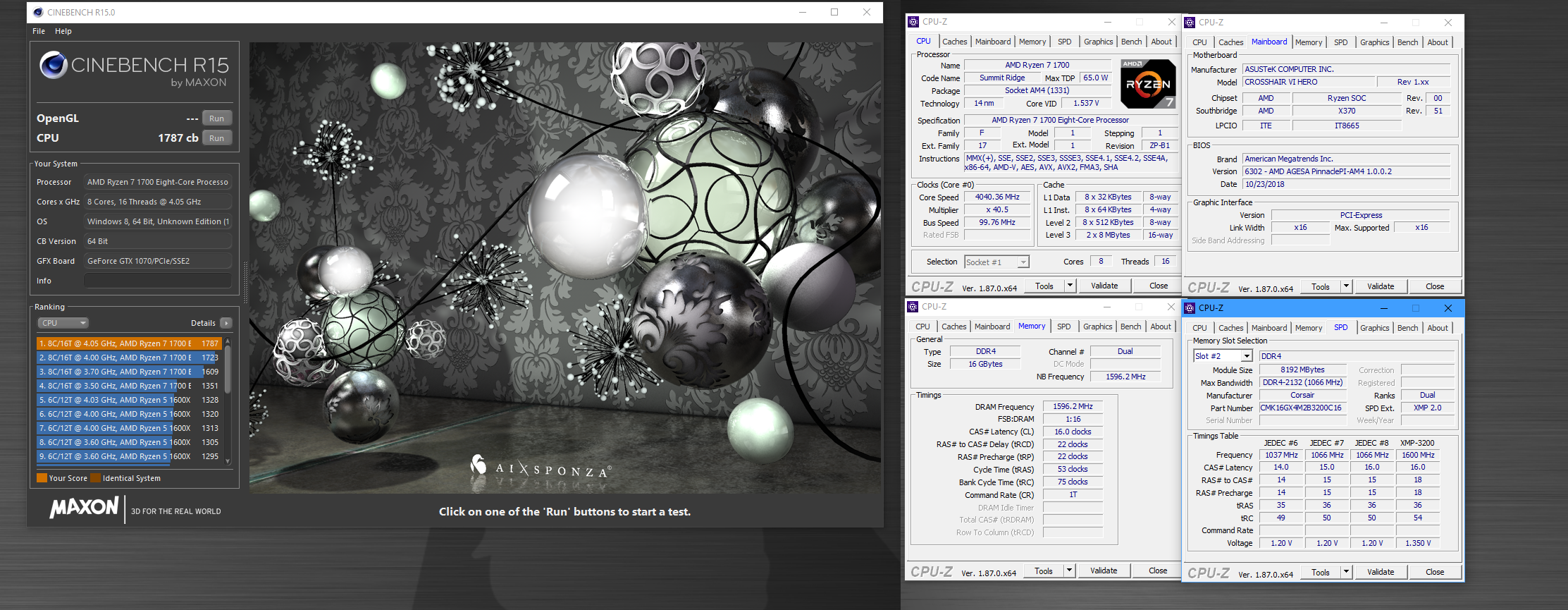Click Validate in CPU-Z CPU window

point(1104,286)
